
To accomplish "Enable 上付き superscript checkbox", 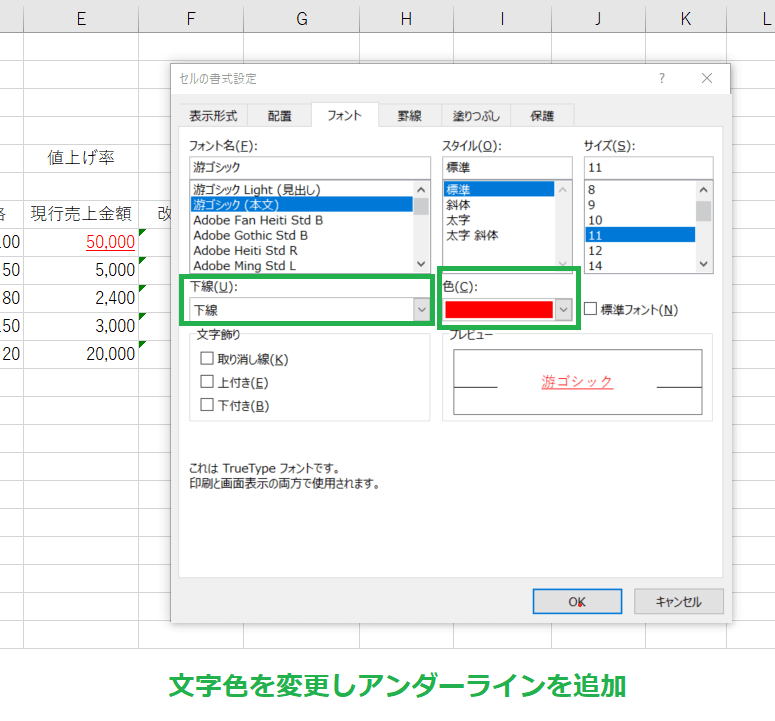I will click(x=207, y=382).
